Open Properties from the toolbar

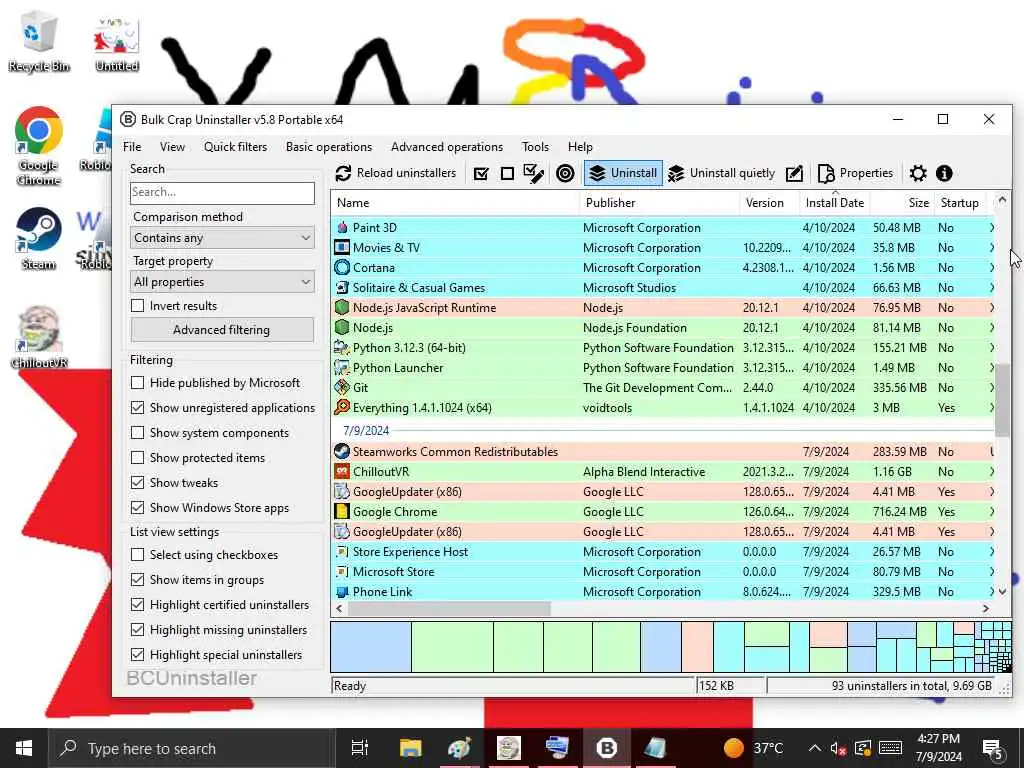click(855, 173)
